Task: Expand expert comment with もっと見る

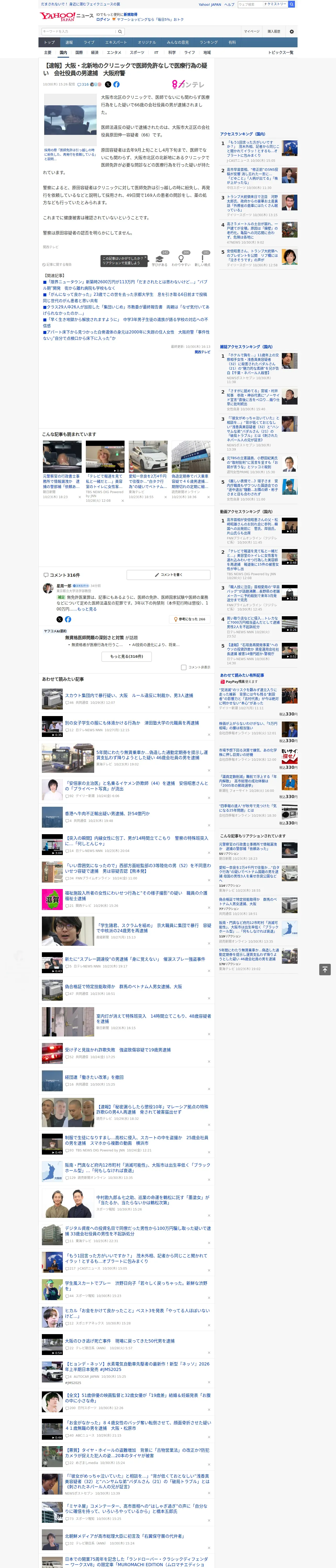Action: (87, 609)
